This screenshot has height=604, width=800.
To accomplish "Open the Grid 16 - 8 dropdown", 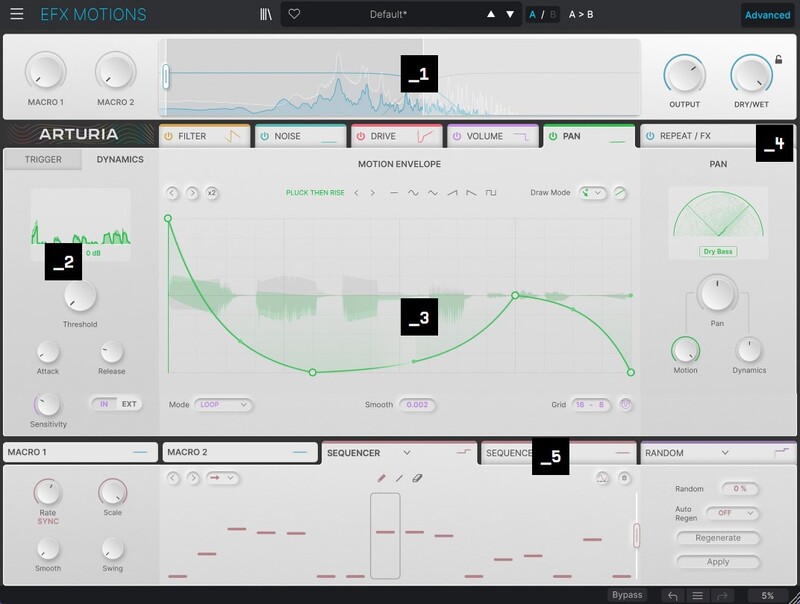I will [590, 405].
